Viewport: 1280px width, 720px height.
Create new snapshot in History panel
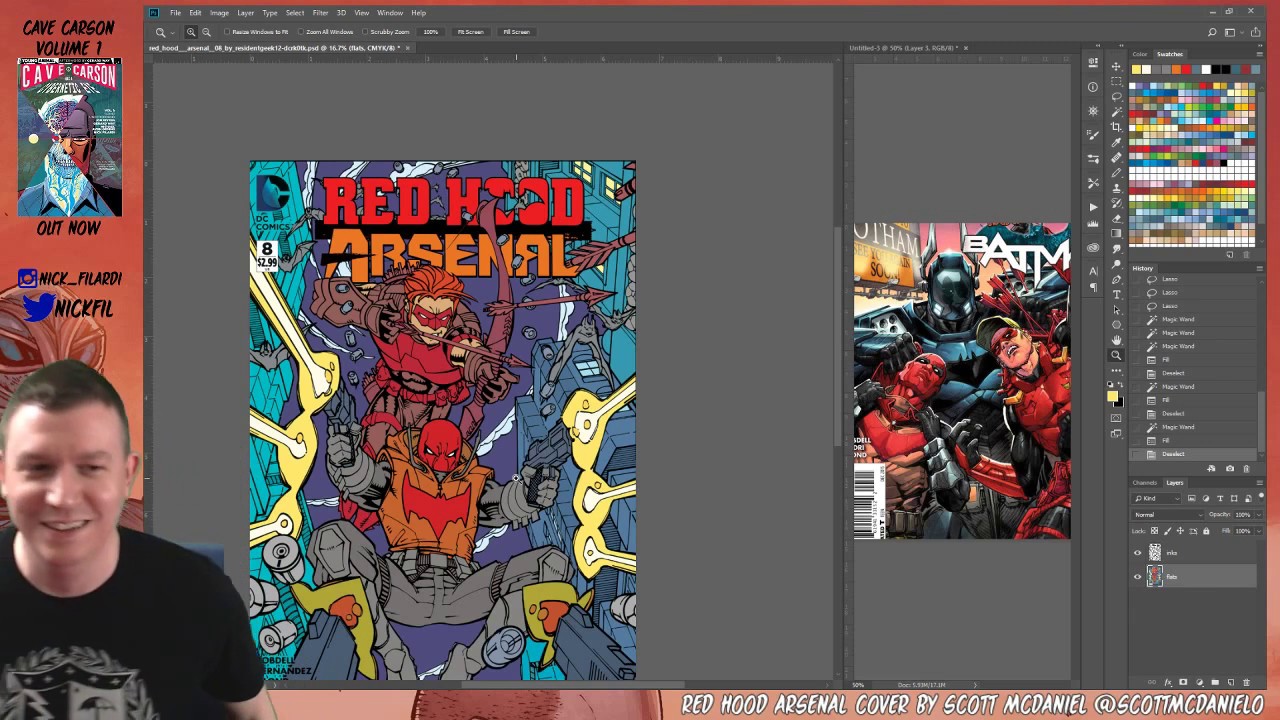1230,469
